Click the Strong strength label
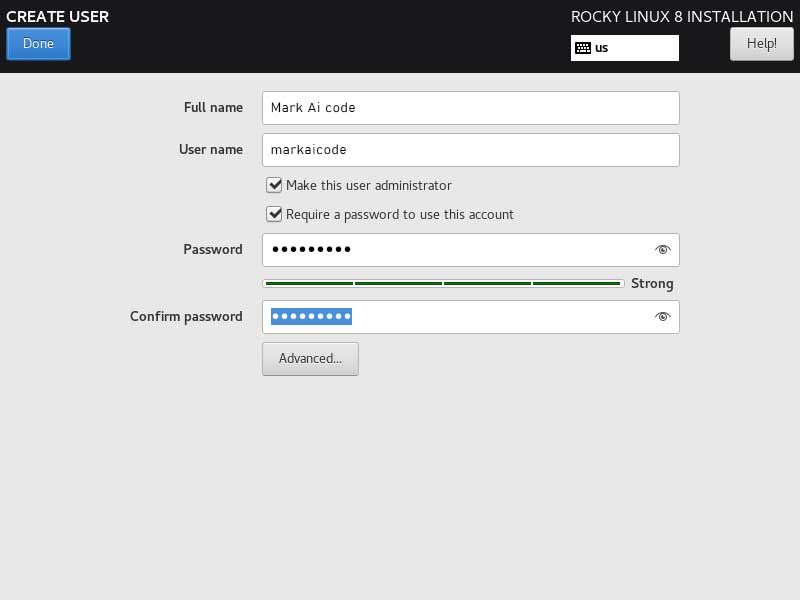 coord(652,284)
